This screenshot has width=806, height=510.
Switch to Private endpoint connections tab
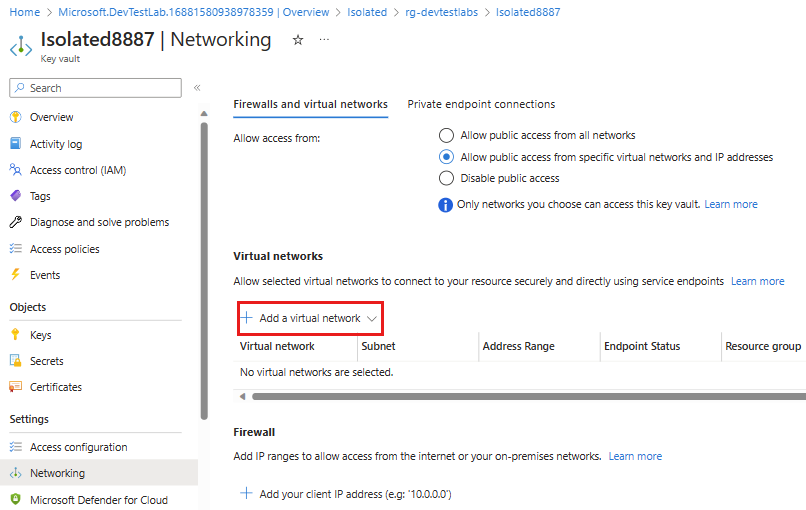[x=481, y=104]
